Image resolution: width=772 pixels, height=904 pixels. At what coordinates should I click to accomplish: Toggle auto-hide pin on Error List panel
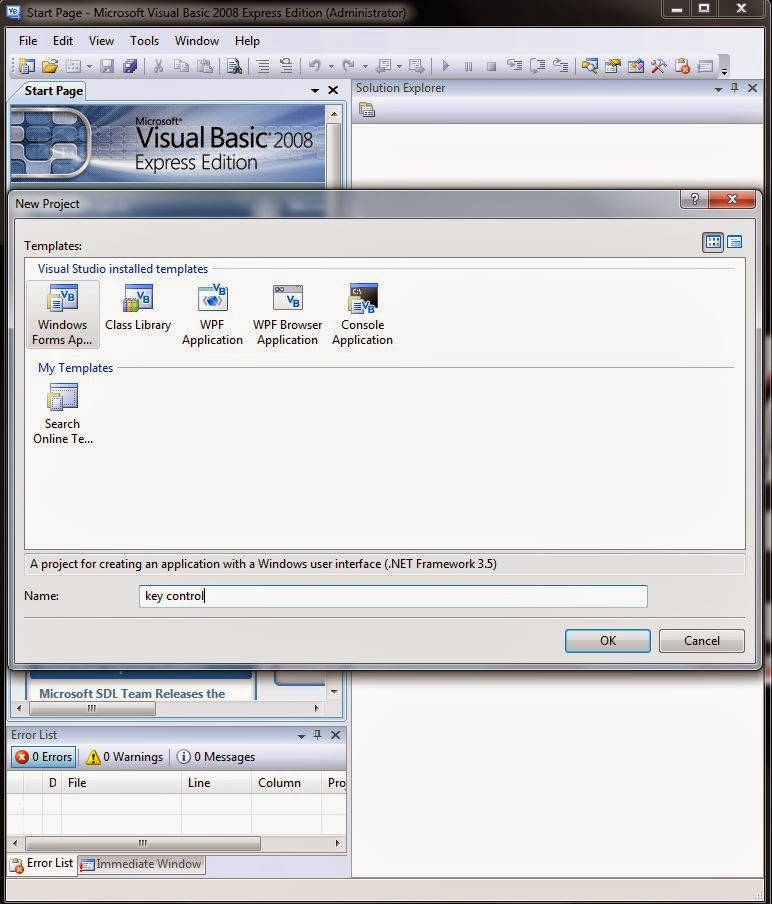[317, 735]
